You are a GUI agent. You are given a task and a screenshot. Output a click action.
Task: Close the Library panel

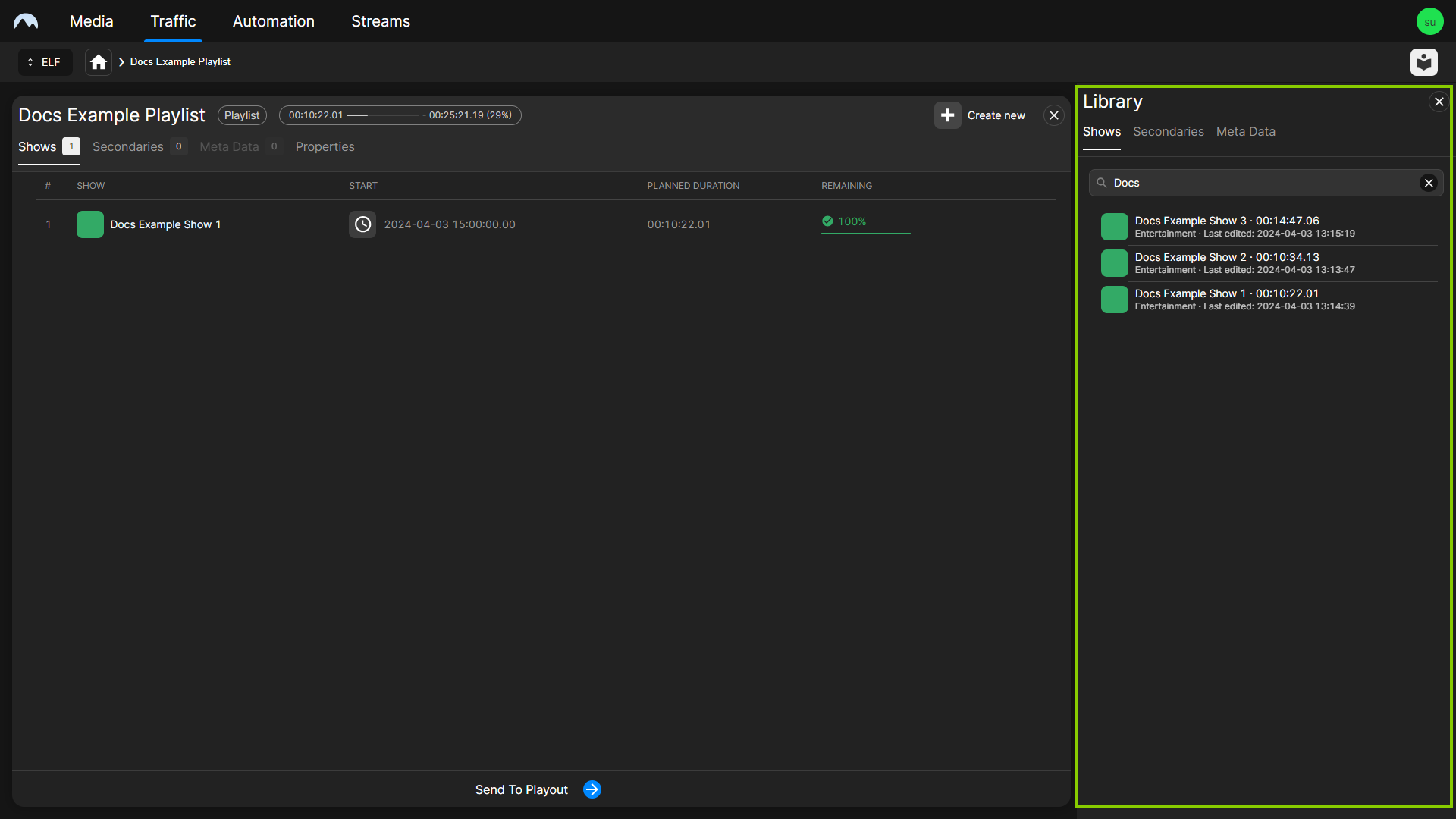coord(1439,101)
